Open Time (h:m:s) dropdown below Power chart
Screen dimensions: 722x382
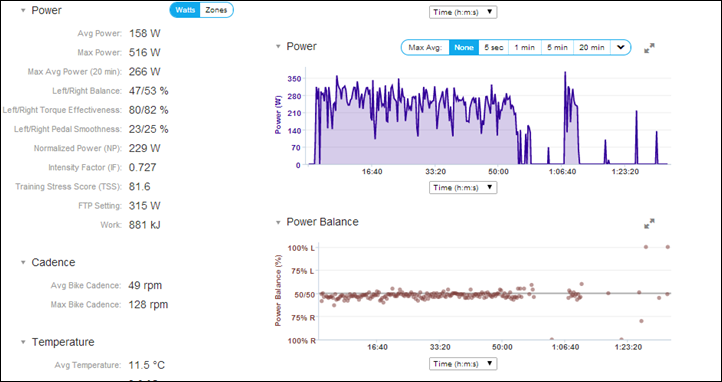tap(463, 188)
